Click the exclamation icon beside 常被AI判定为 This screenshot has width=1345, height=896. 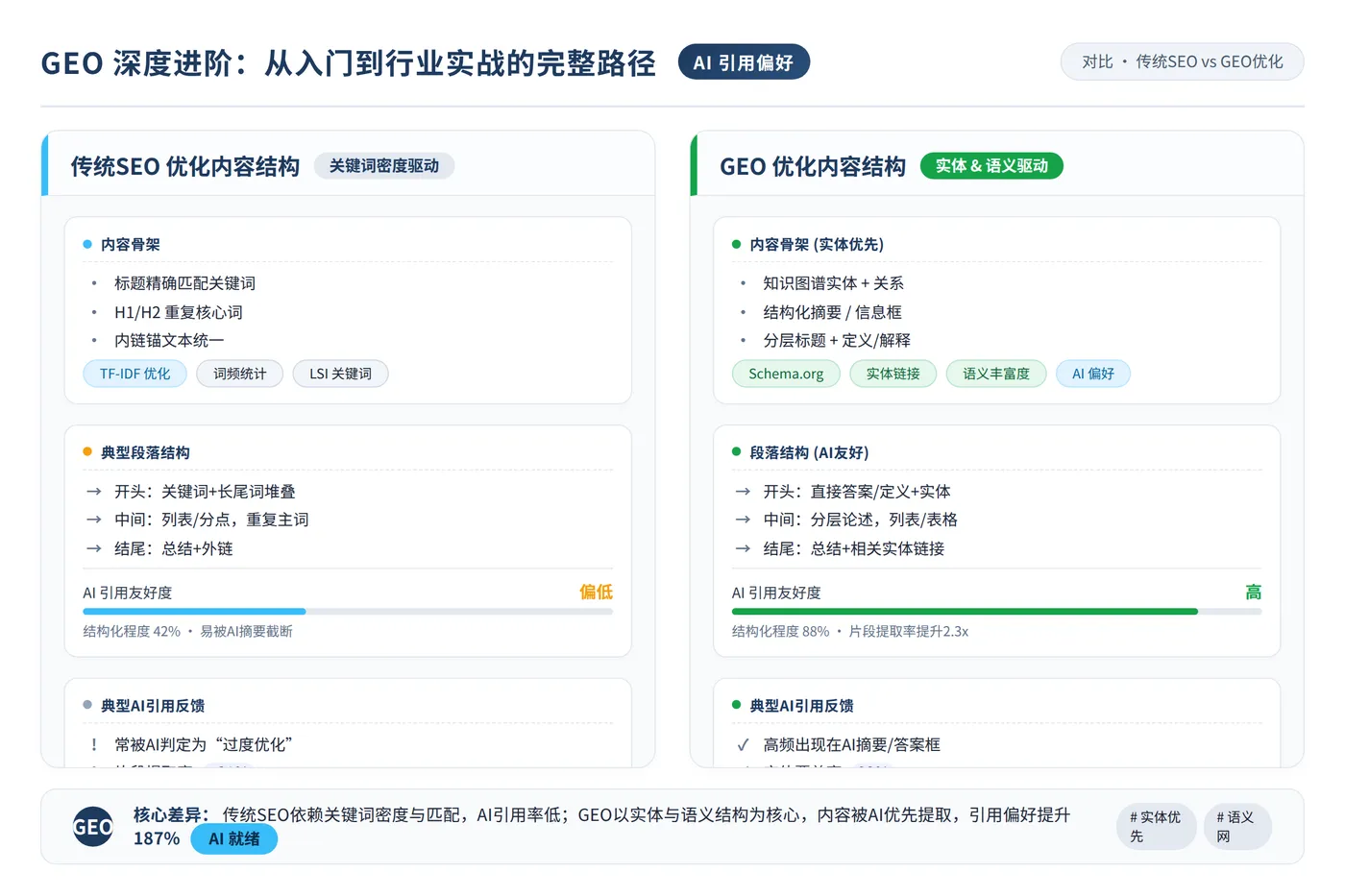coord(94,745)
